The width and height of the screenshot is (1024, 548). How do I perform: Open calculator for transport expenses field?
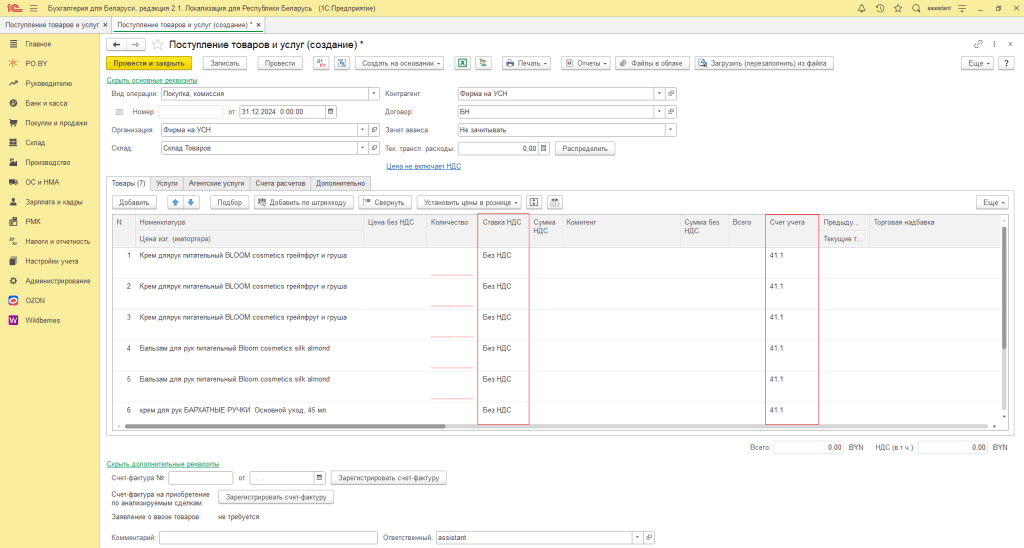coord(544,148)
